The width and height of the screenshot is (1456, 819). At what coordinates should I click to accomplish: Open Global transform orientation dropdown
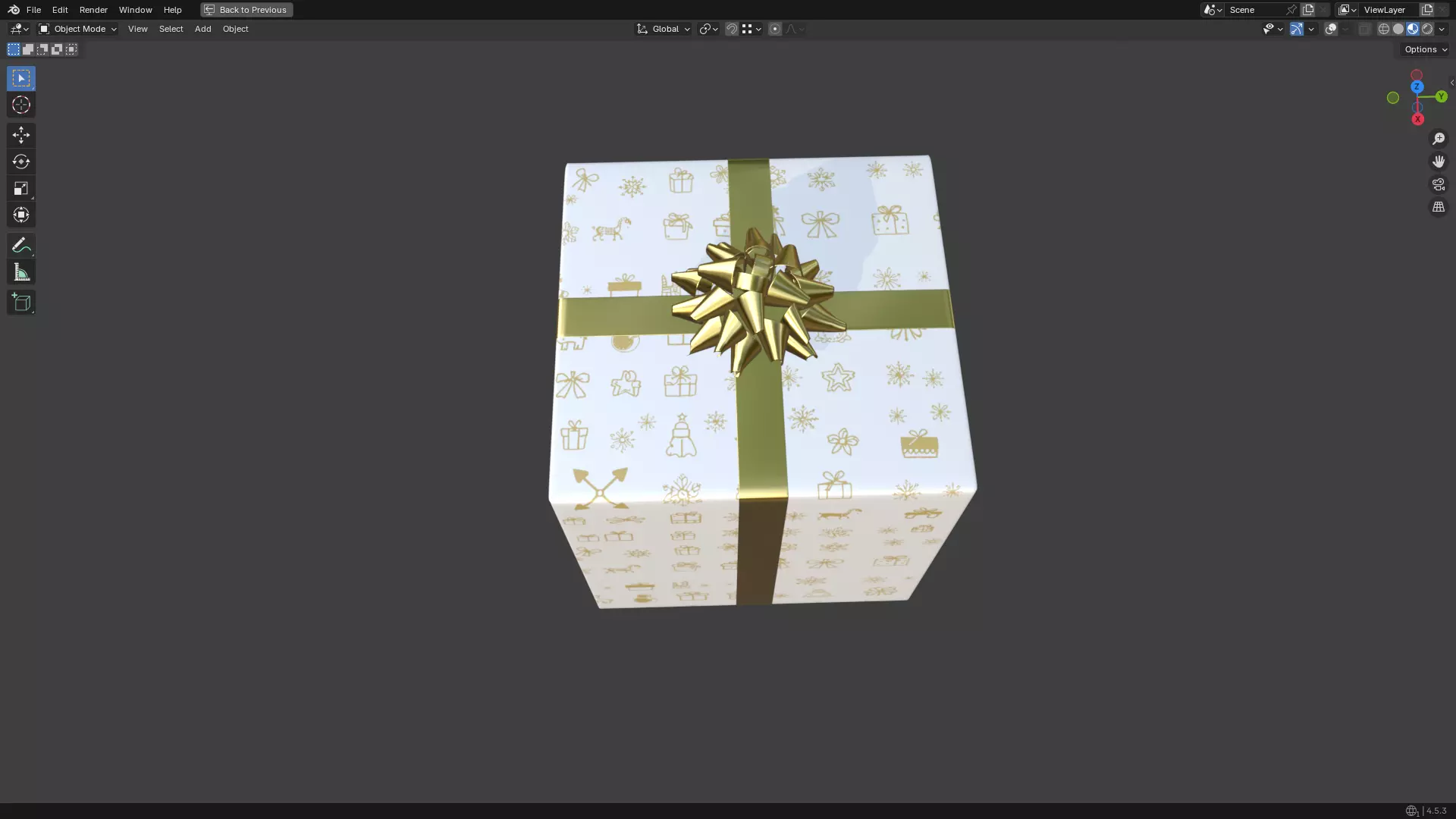point(664,29)
